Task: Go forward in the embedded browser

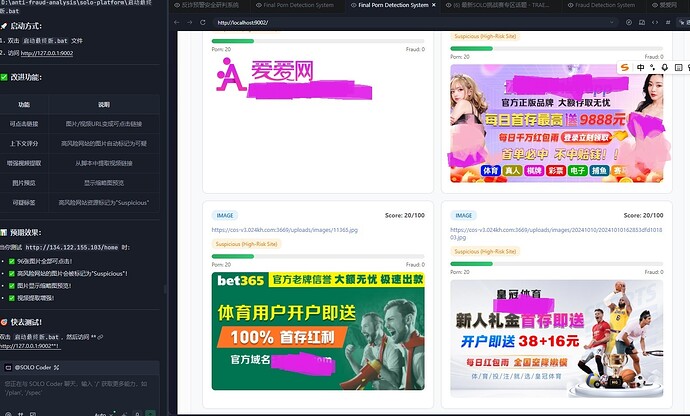Action: 190,22
